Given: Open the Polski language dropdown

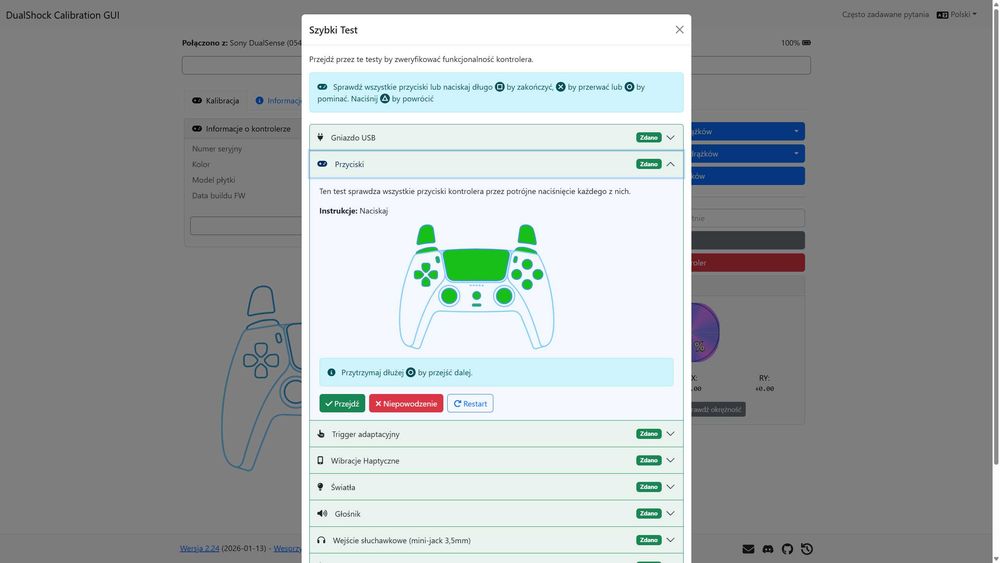Looking at the screenshot, I should tap(957, 15).
